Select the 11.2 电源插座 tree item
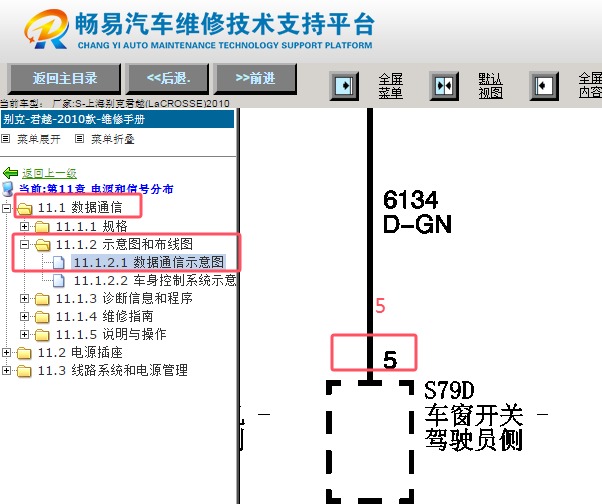 coord(80,352)
